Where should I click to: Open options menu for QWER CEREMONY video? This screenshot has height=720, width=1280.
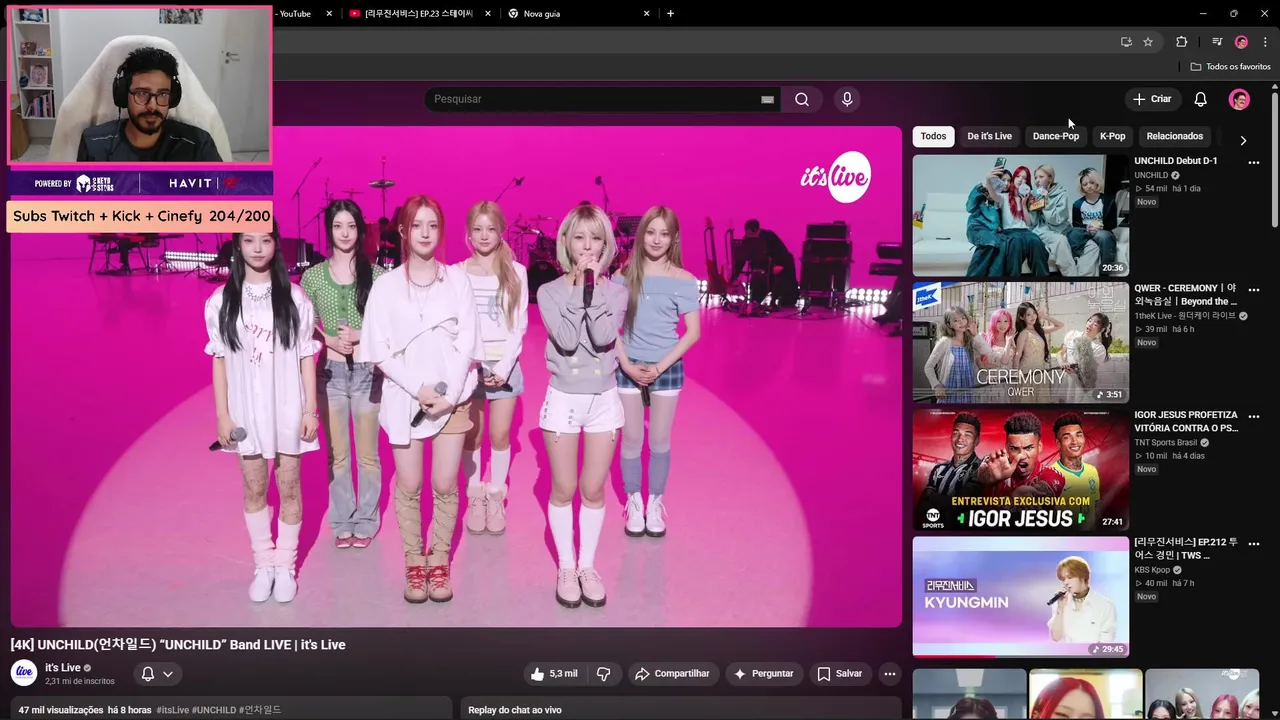coord(1254,290)
